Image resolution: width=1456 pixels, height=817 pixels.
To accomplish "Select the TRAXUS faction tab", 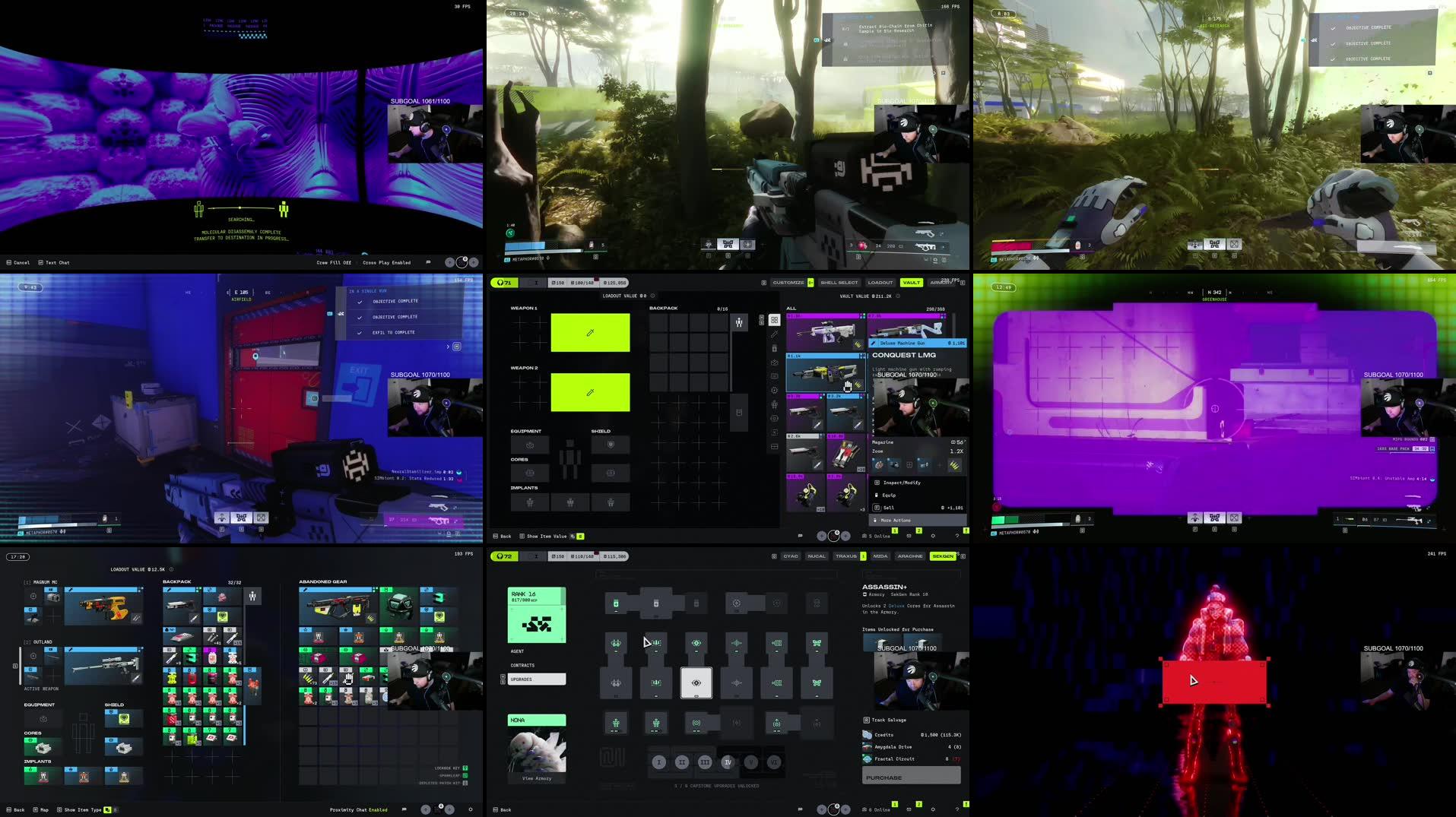I will (x=846, y=556).
